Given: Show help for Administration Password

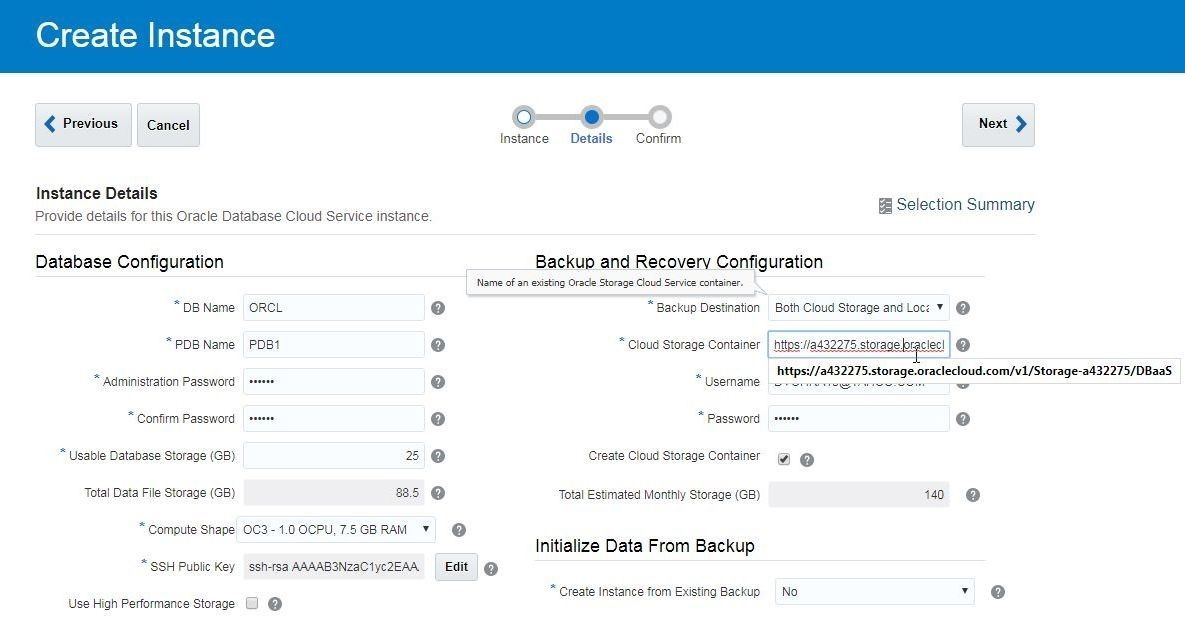Looking at the screenshot, I should pyautogui.click(x=438, y=382).
